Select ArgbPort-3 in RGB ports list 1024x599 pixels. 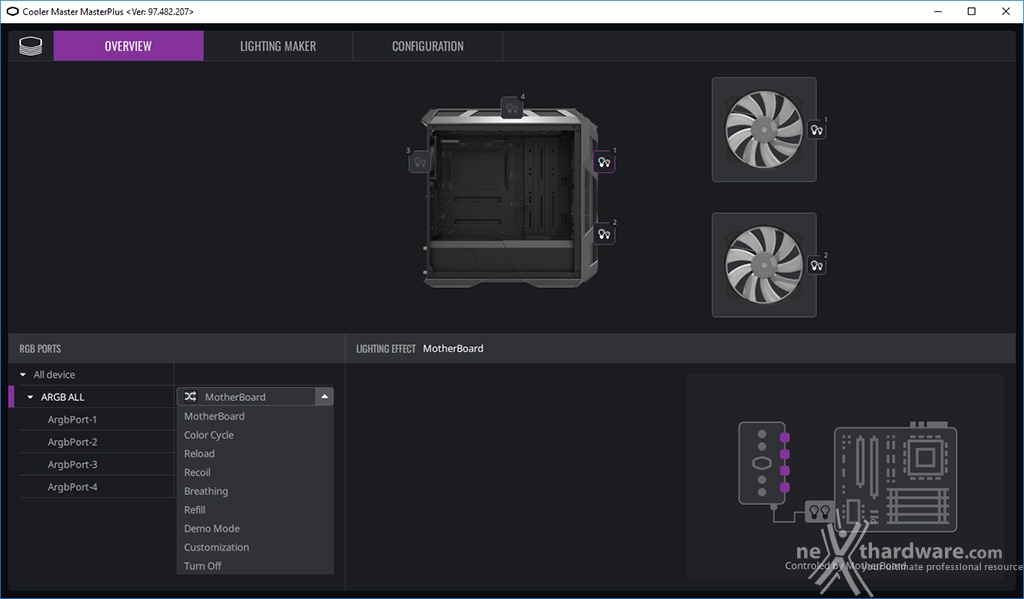pyautogui.click(x=72, y=464)
